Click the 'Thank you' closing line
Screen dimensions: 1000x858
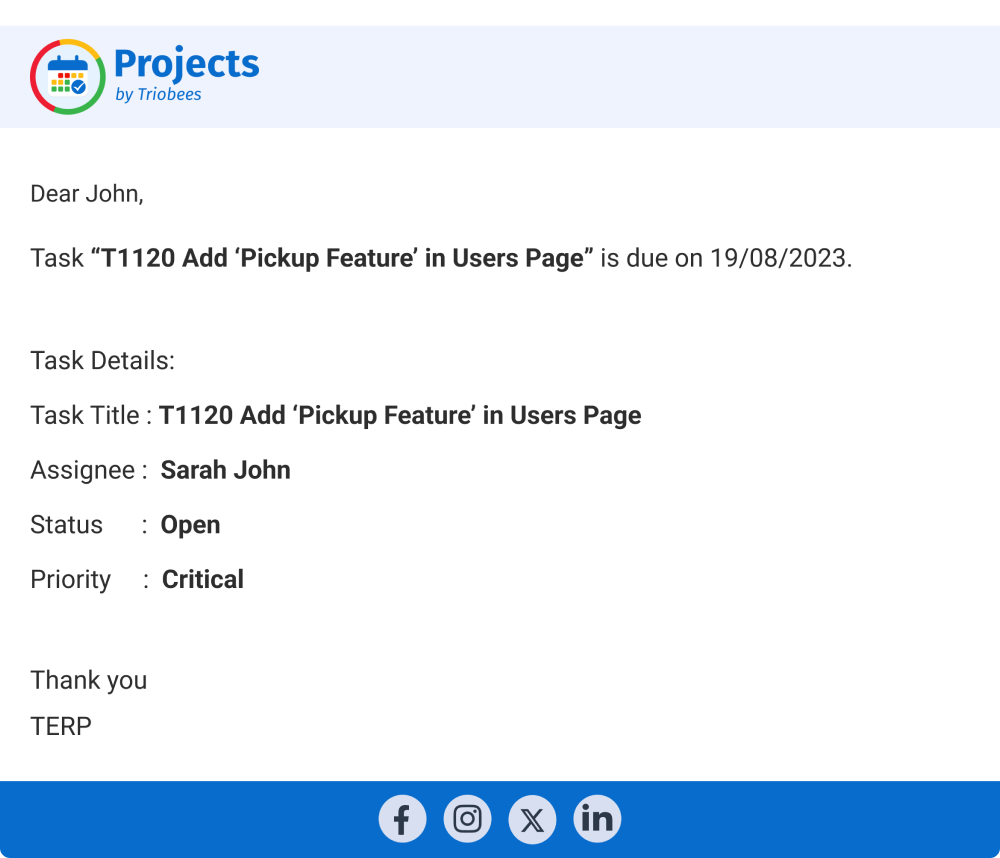88,681
